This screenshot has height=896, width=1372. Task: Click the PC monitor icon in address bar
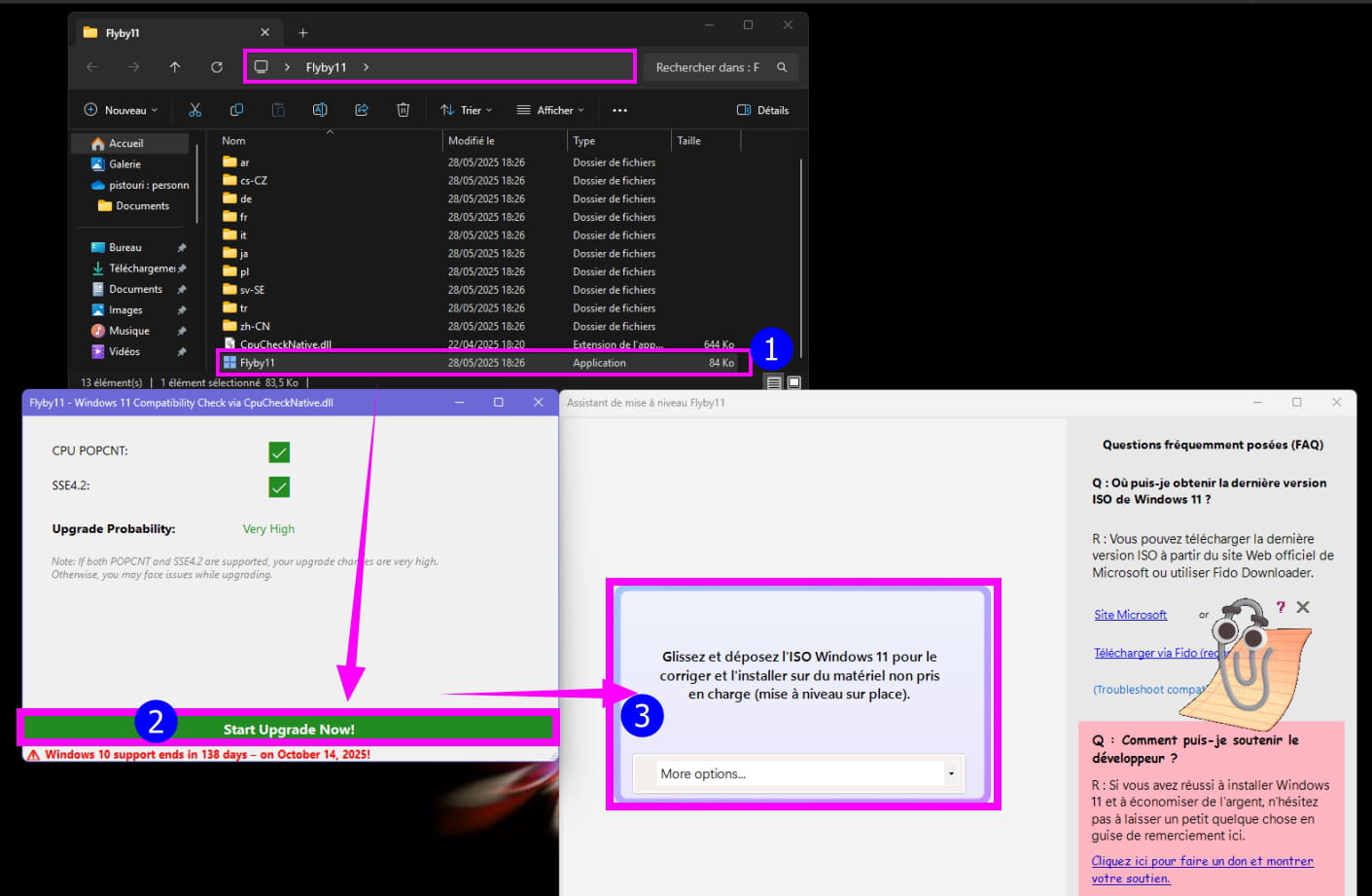tap(262, 67)
